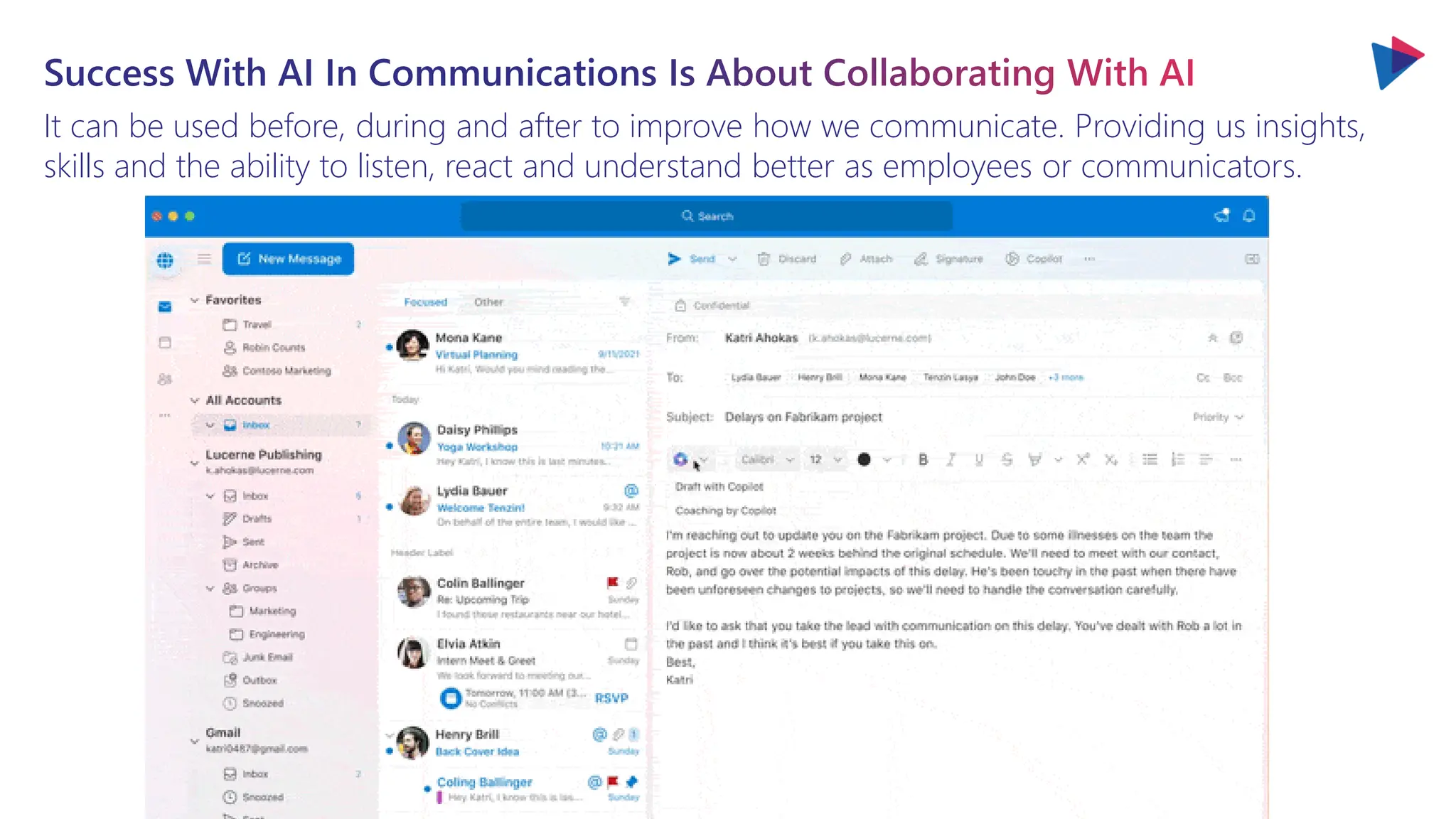Open the People icon in left rail
The image size is (1456, 819).
pyautogui.click(x=165, y=379)
